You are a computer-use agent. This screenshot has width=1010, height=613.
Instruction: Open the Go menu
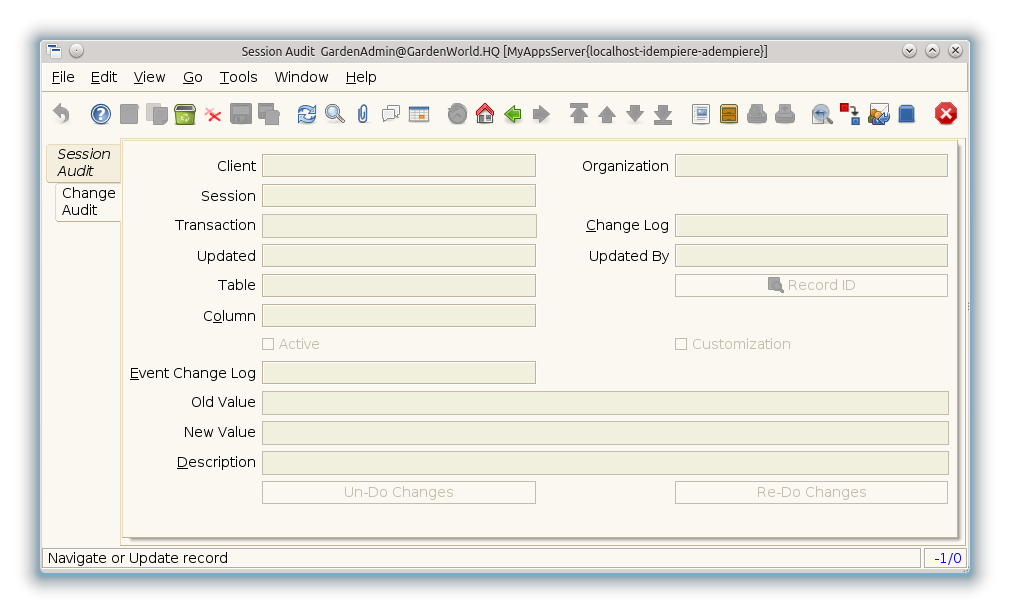pyautogui.click(x=193, y=77)
